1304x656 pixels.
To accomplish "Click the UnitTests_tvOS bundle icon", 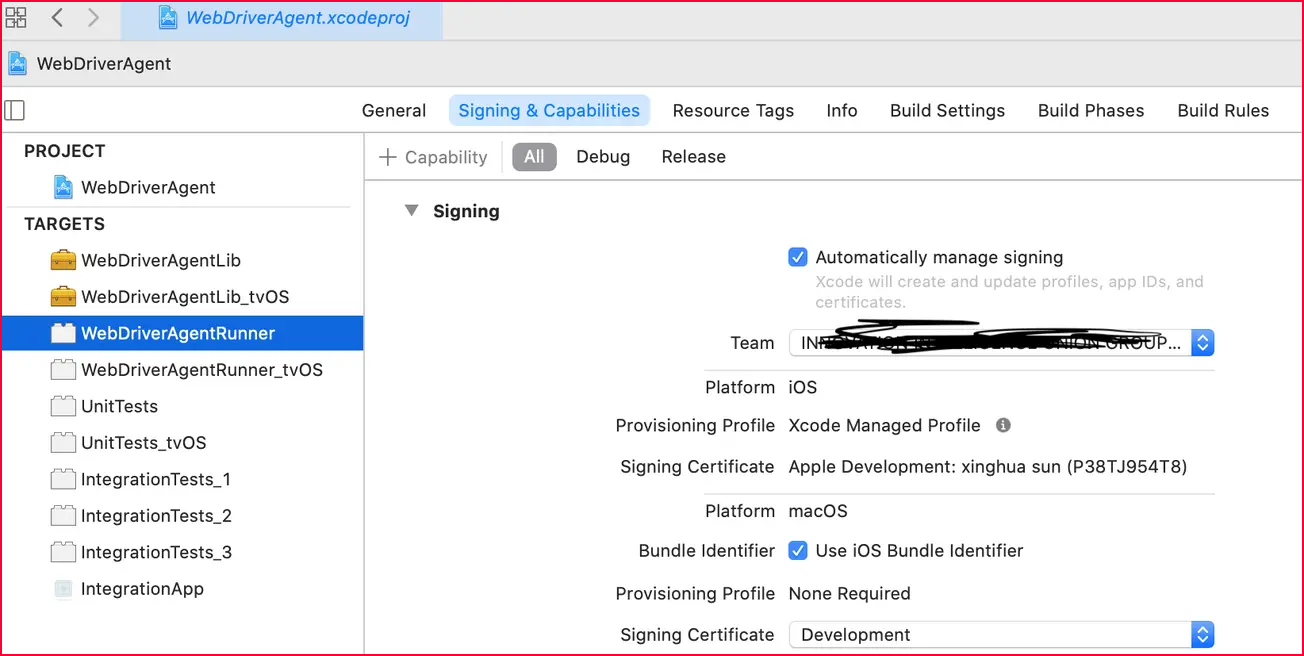I will (63, 443).
